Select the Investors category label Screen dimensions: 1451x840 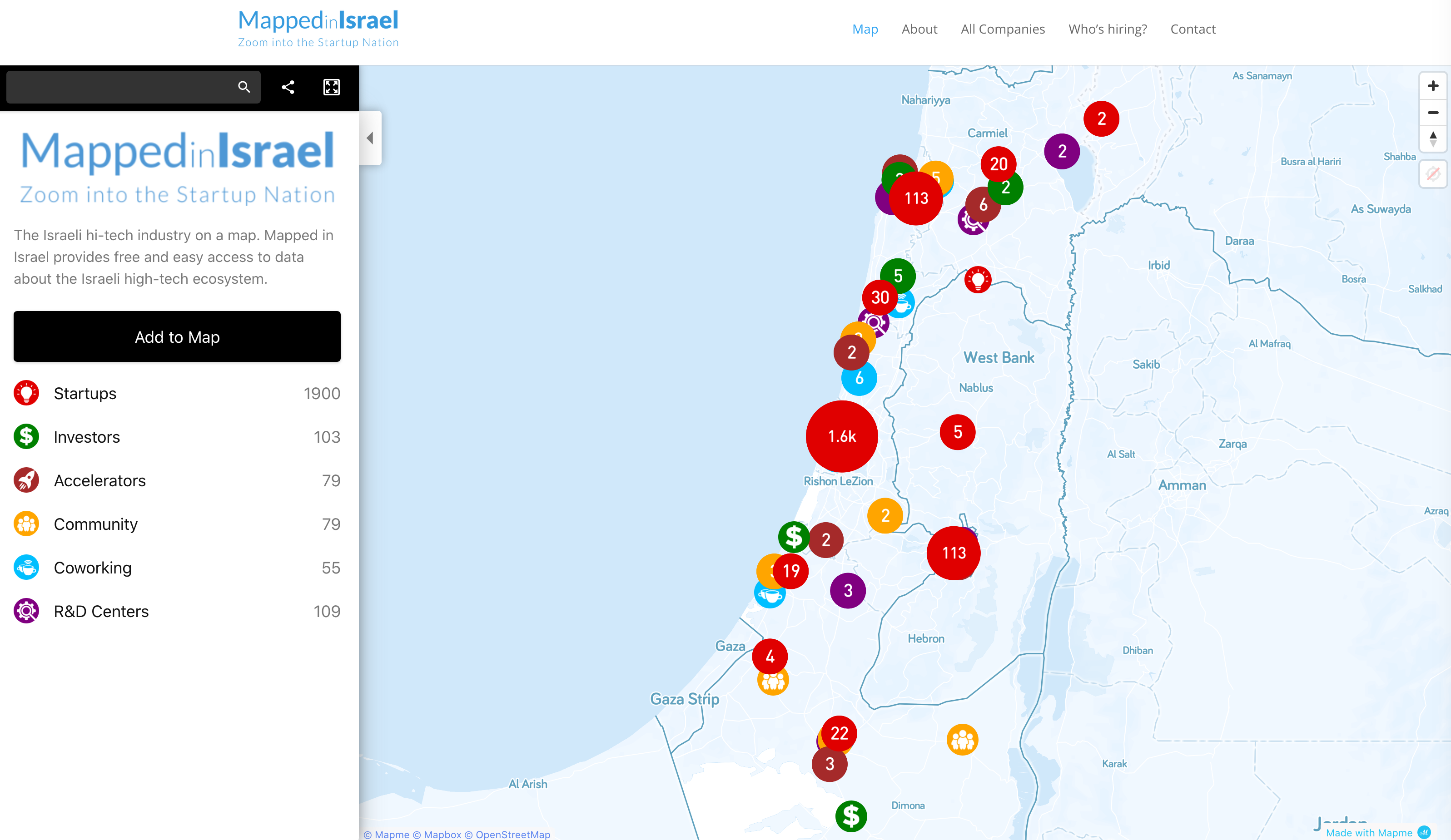click(87, 437)
